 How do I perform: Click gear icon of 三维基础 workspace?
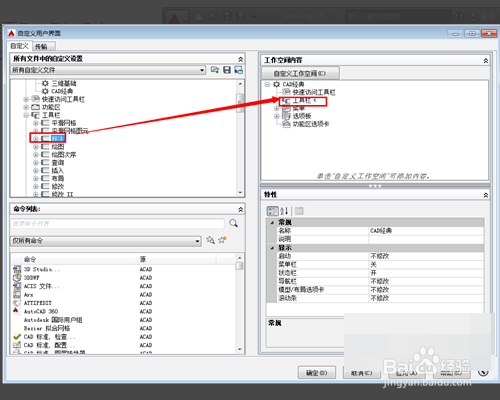[45, 83]
